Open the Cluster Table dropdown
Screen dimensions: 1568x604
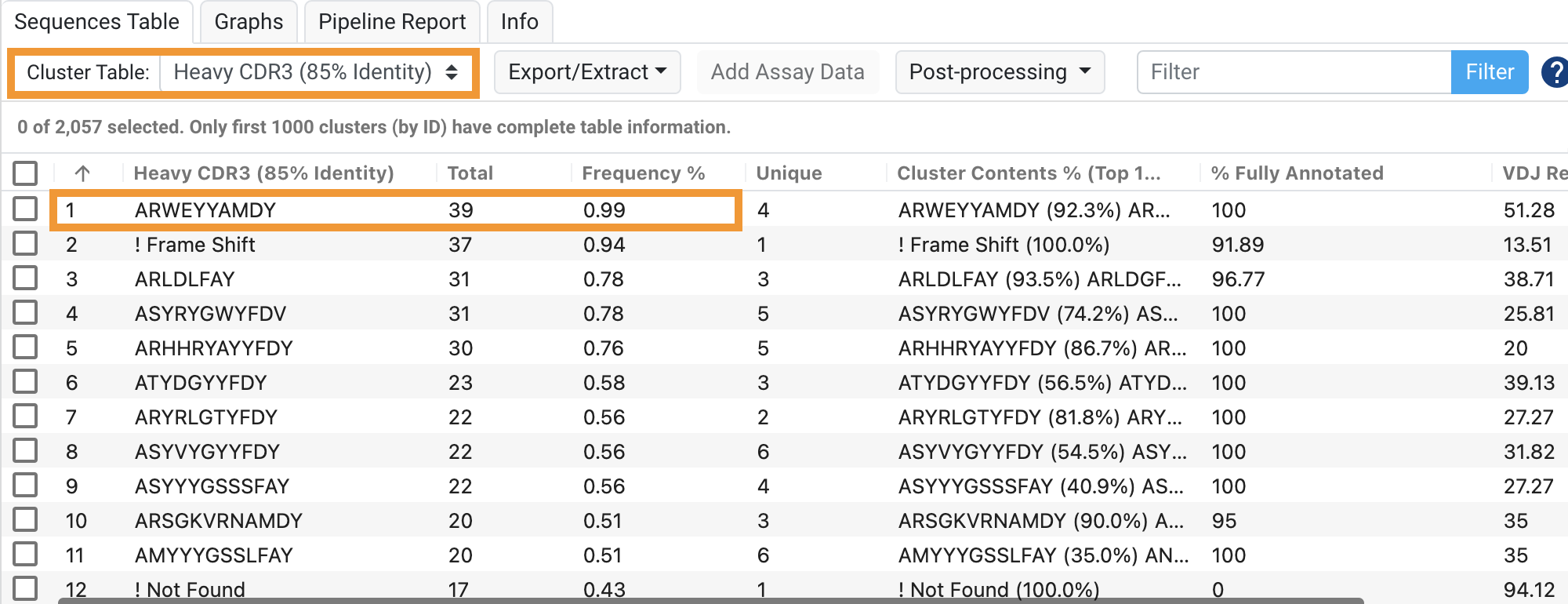pos(315,72)
